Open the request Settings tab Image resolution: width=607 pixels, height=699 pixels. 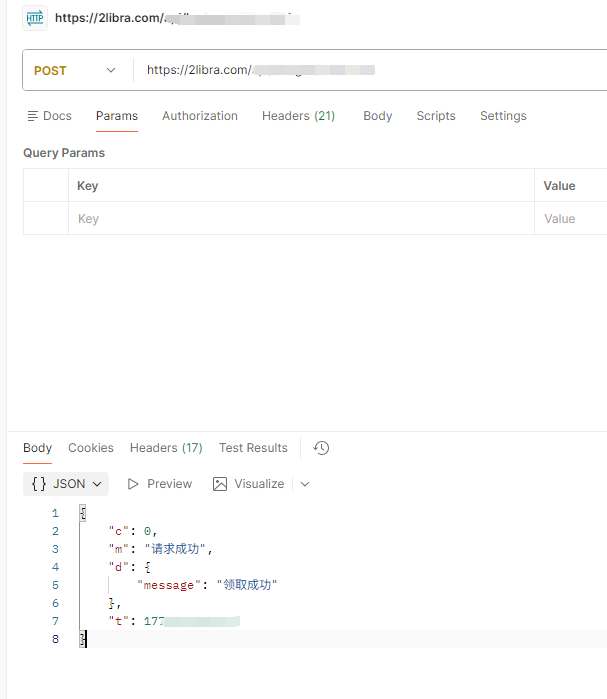(x=503, y=116)
